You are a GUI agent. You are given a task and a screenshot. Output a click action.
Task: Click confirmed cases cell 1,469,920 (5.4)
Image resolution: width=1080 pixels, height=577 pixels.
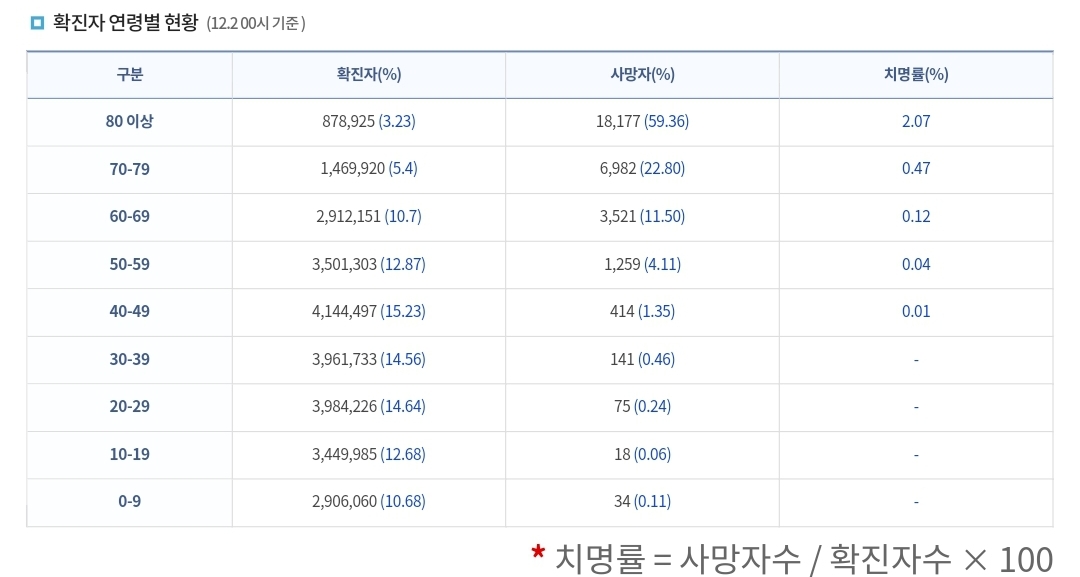(x=368, y=169)
